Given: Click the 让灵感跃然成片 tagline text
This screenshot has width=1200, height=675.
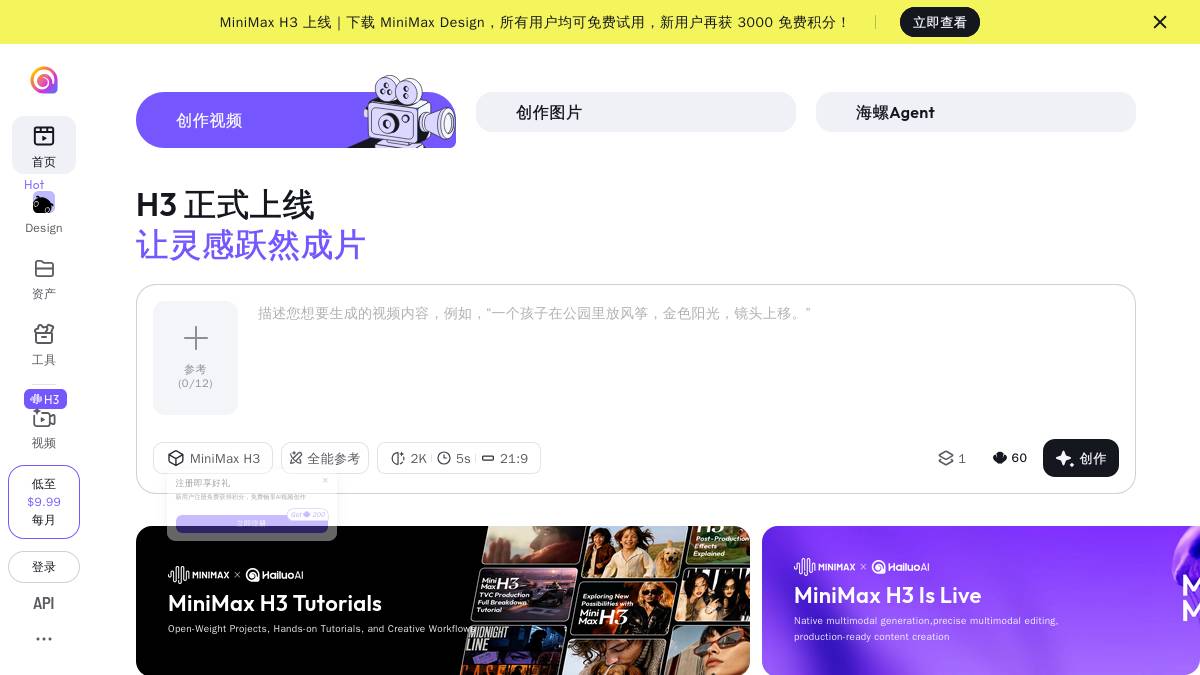Looking at the screenshot, I should pyautogui.click(x=251, y=245).
